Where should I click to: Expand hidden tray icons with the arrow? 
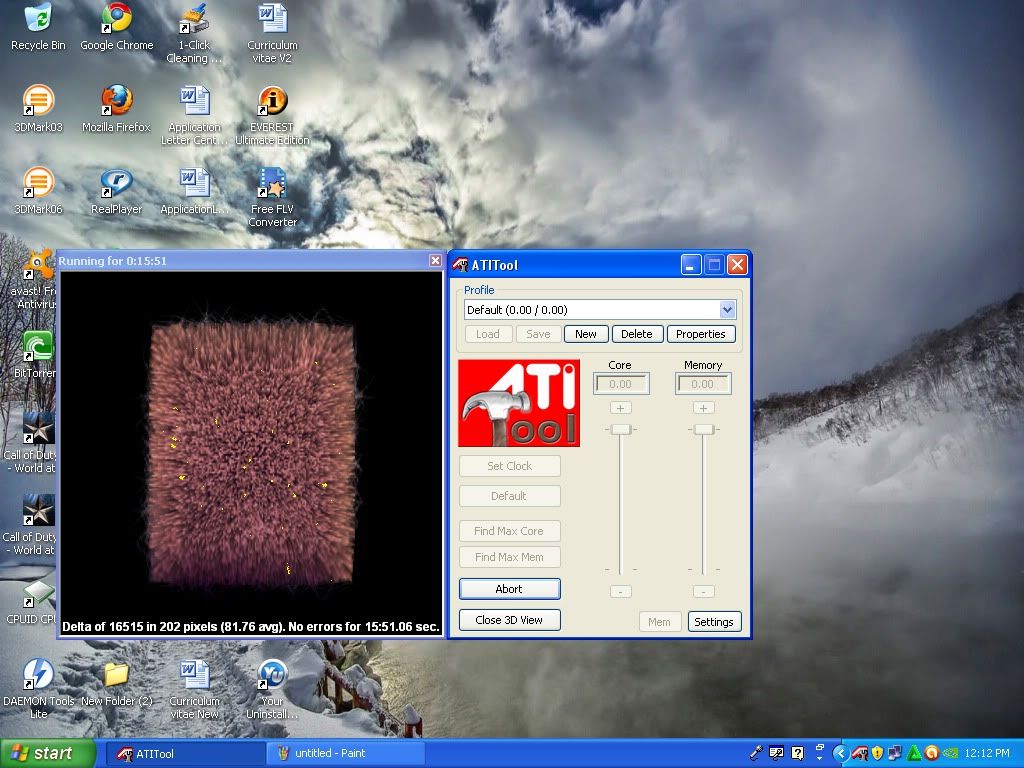pyautogui.click(x=840, y=754)
